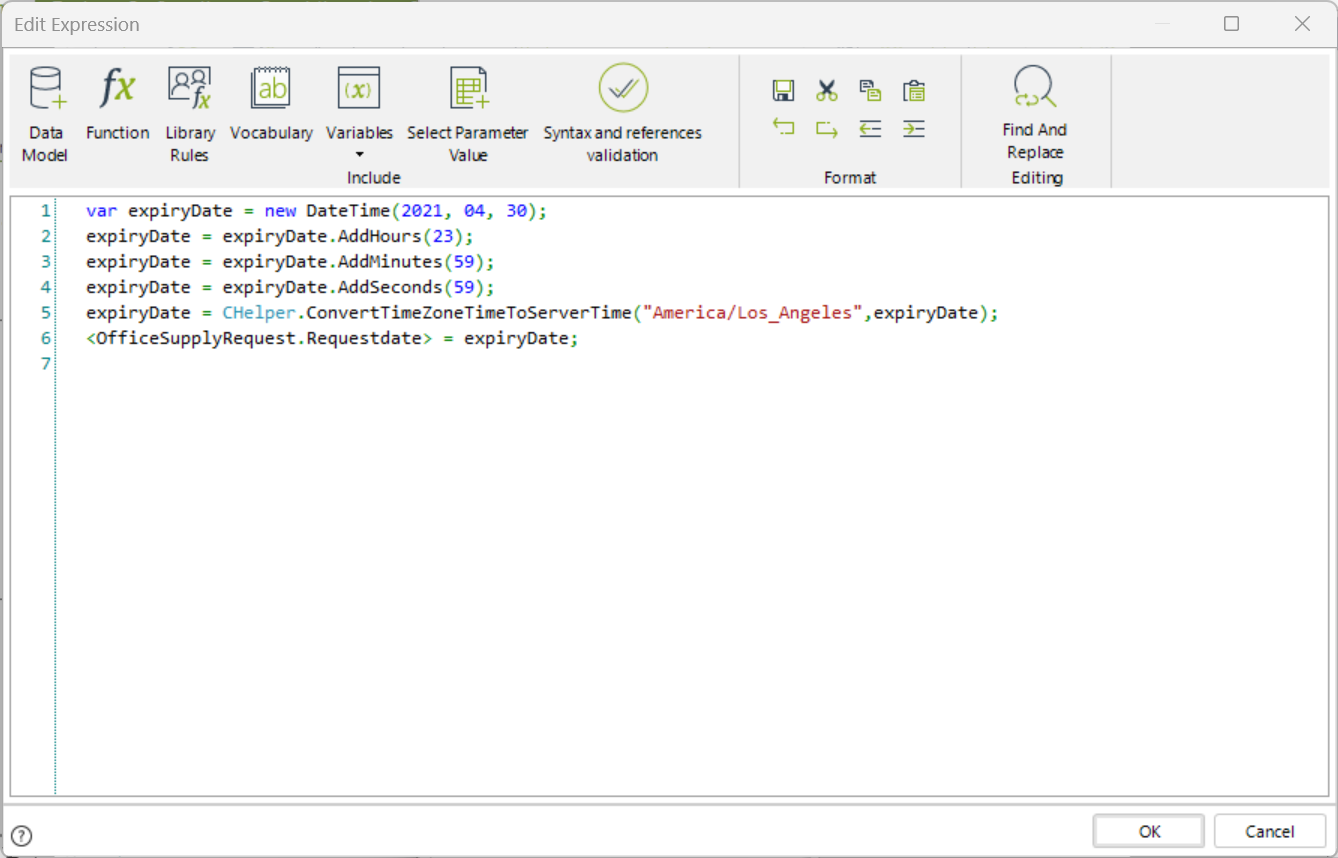1338x858 pixels.
Task: Cut selection with the scissors icon
Action: pyautogui.click(x=826, y=91)
